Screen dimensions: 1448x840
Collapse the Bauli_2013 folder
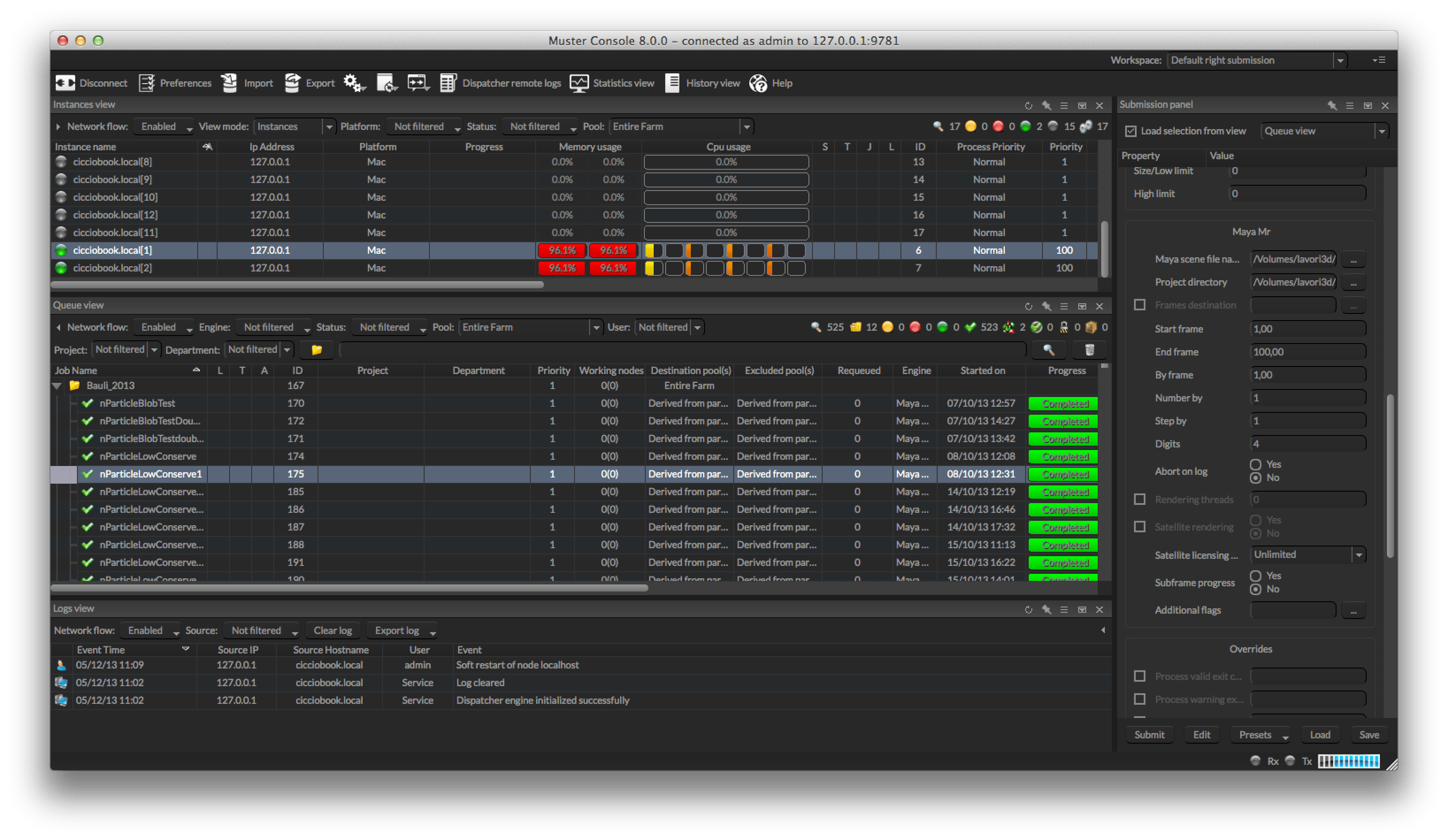(57, 386)
